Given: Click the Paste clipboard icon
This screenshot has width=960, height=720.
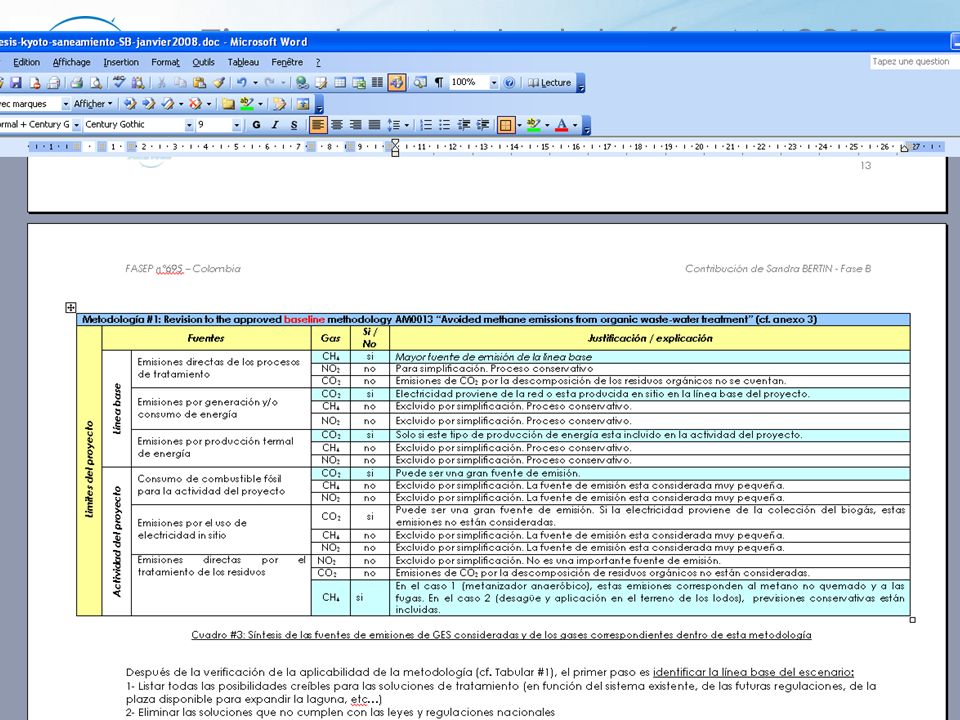Looking at the screenshot, I should tap(199, 83).
